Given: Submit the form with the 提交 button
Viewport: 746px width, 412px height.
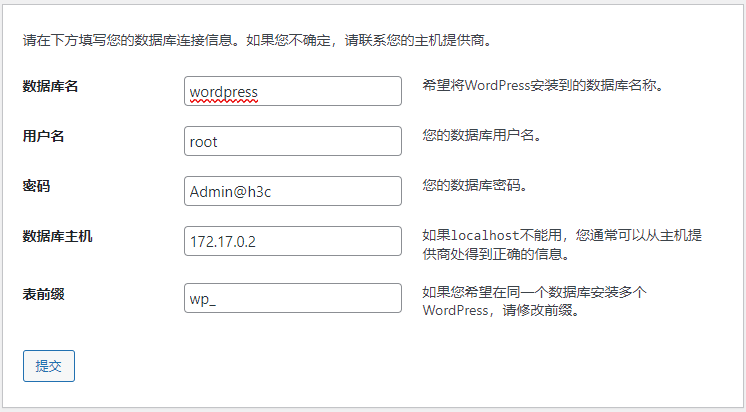Looking at the screenshot, I should click(49, 366).
